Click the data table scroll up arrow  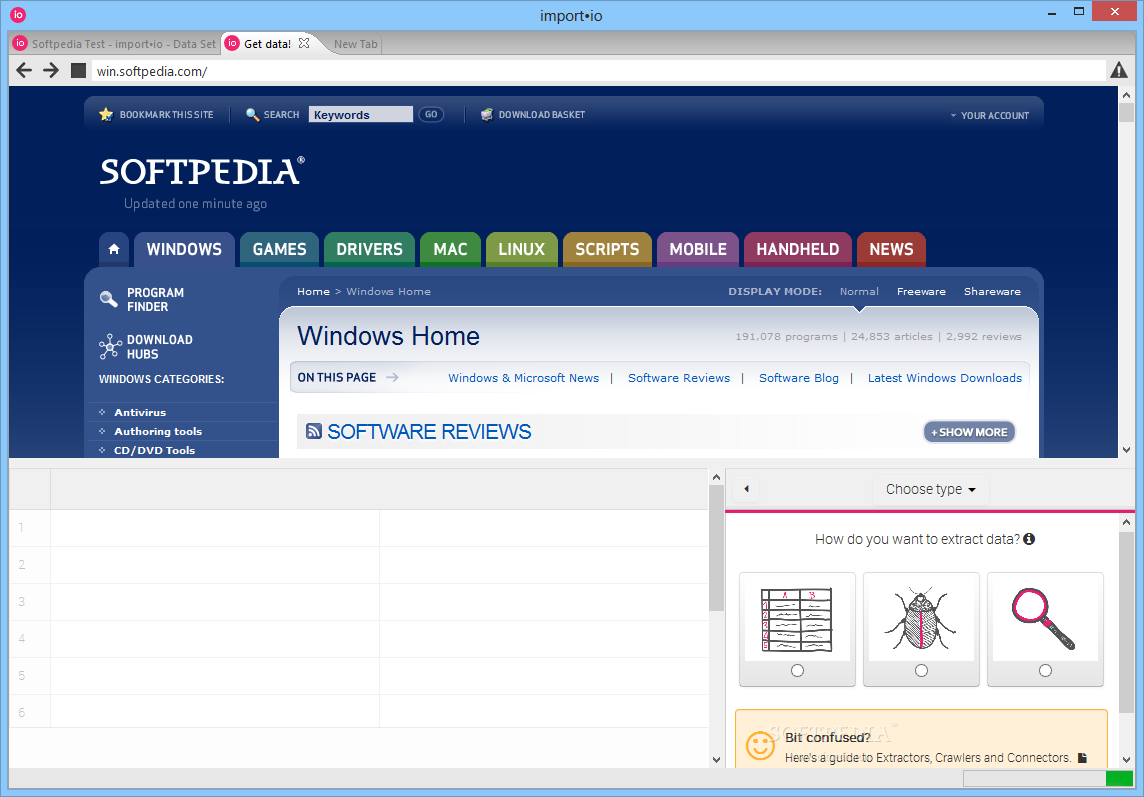tap(716, 477)
